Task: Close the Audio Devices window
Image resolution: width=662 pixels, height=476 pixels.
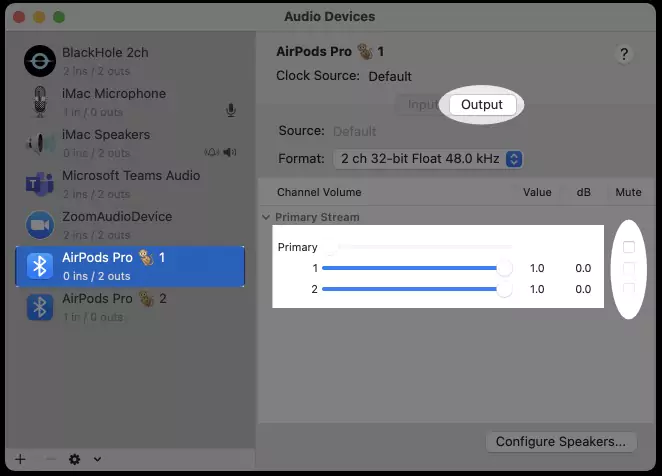Action: (x=19, y=17)
